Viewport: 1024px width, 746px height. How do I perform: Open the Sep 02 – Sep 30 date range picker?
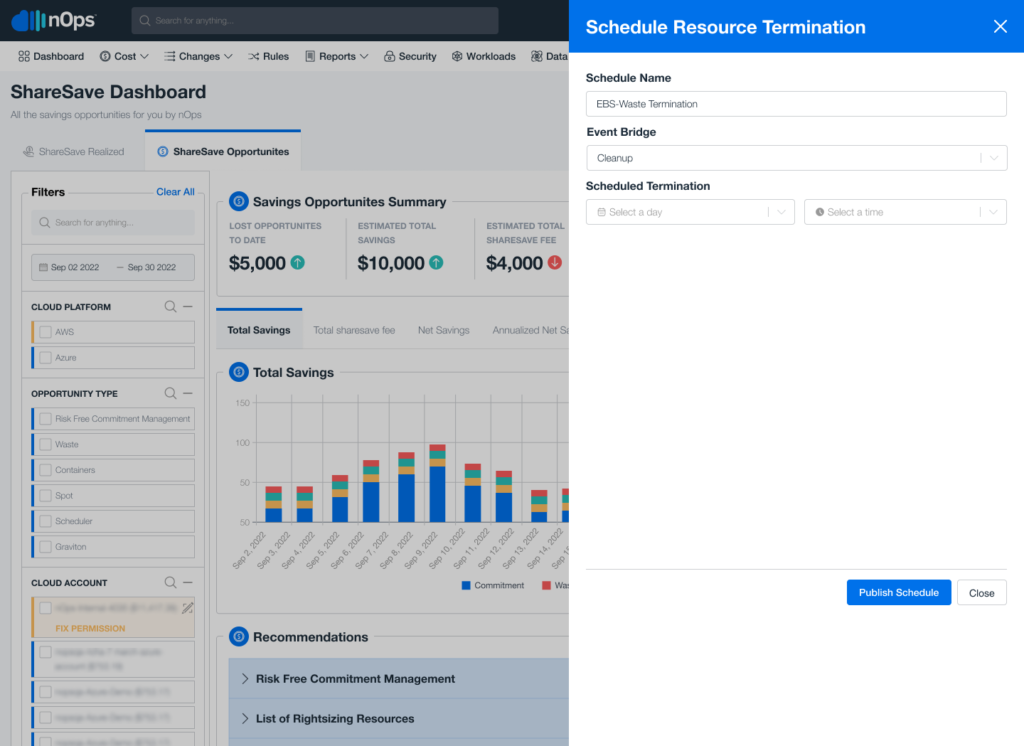click(113, 267)
